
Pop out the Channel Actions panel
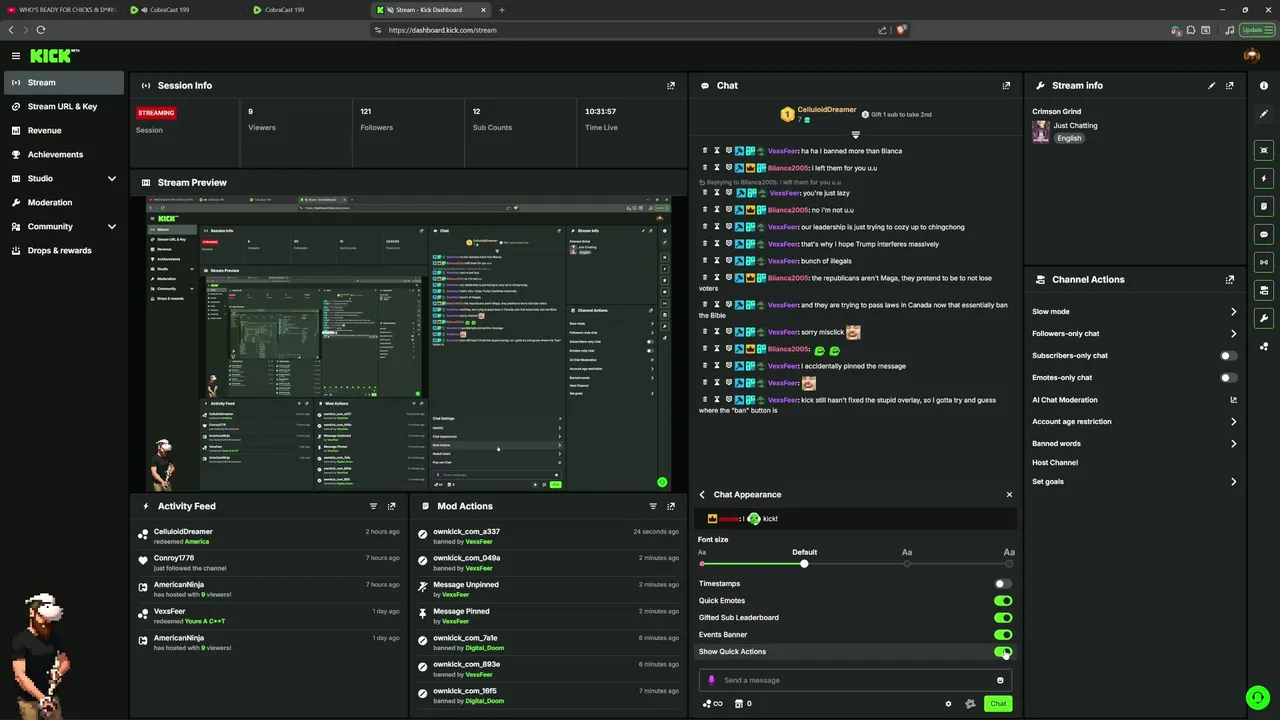coord(1230,280)
